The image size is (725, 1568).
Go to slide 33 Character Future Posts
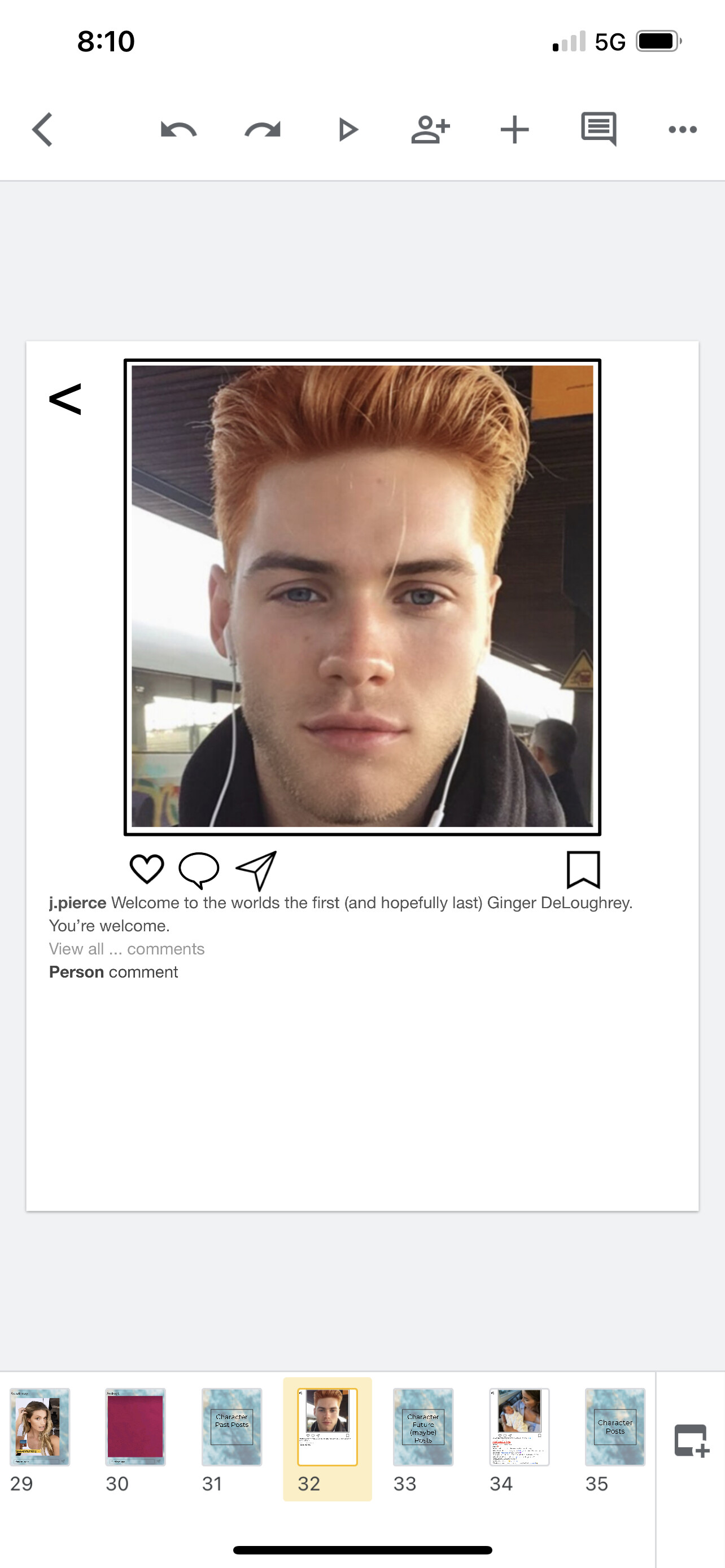tap(423, 1427)
